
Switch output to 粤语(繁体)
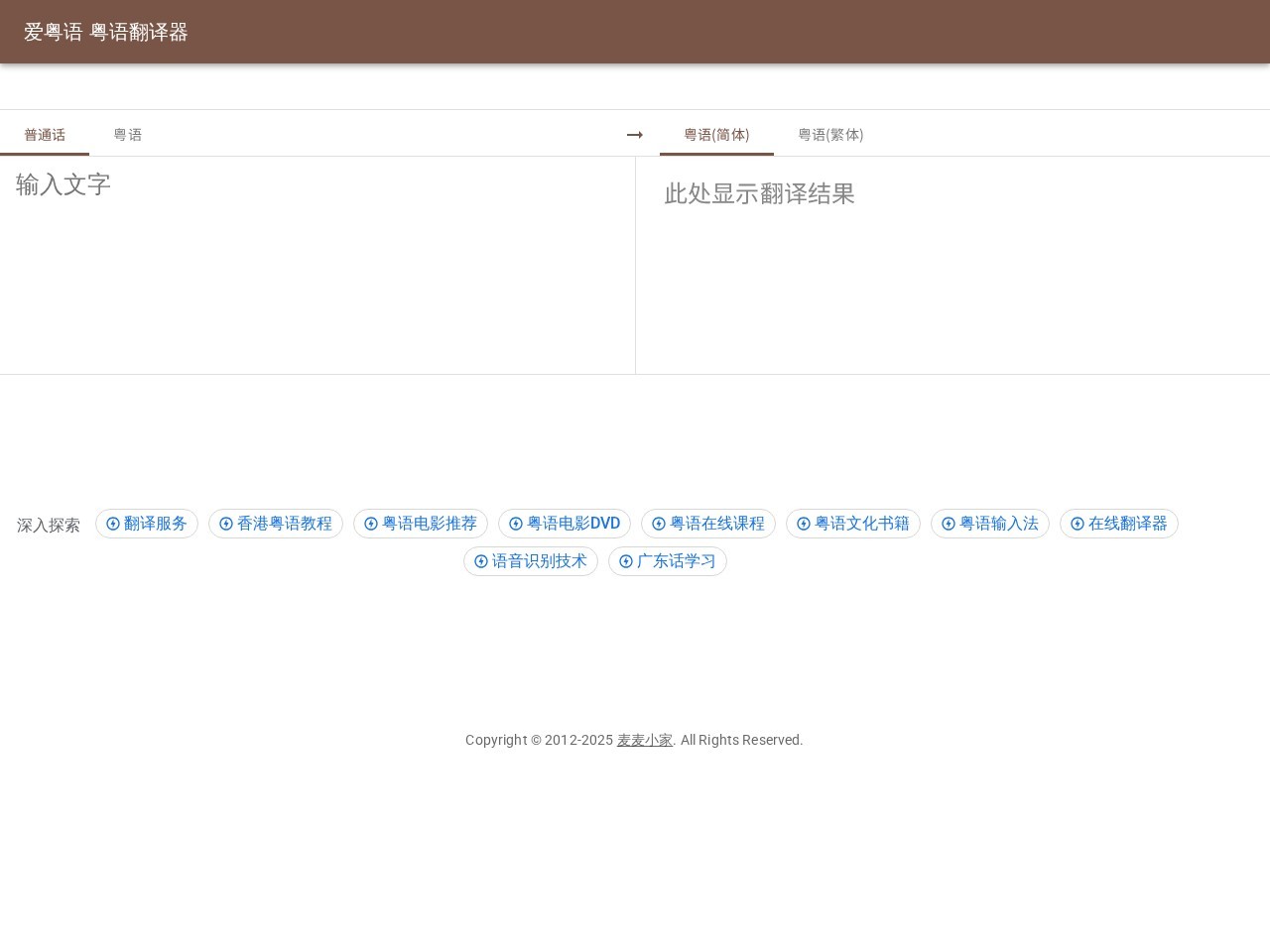pyautogui.click(x=831, y=134)
